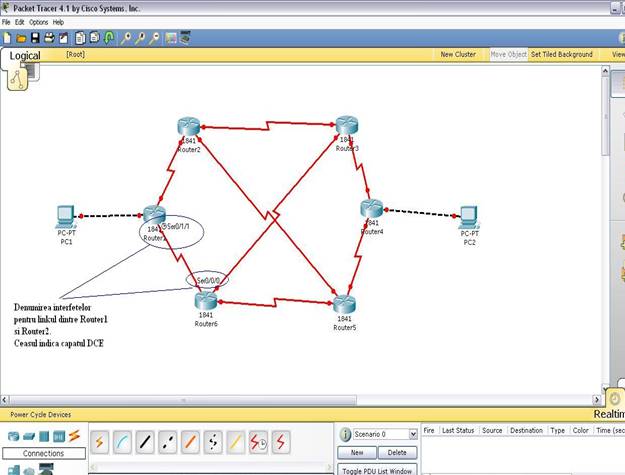Click the green Undo arrow icon
The width and height of the screenshot is (625, 475).
pos(109,38)
